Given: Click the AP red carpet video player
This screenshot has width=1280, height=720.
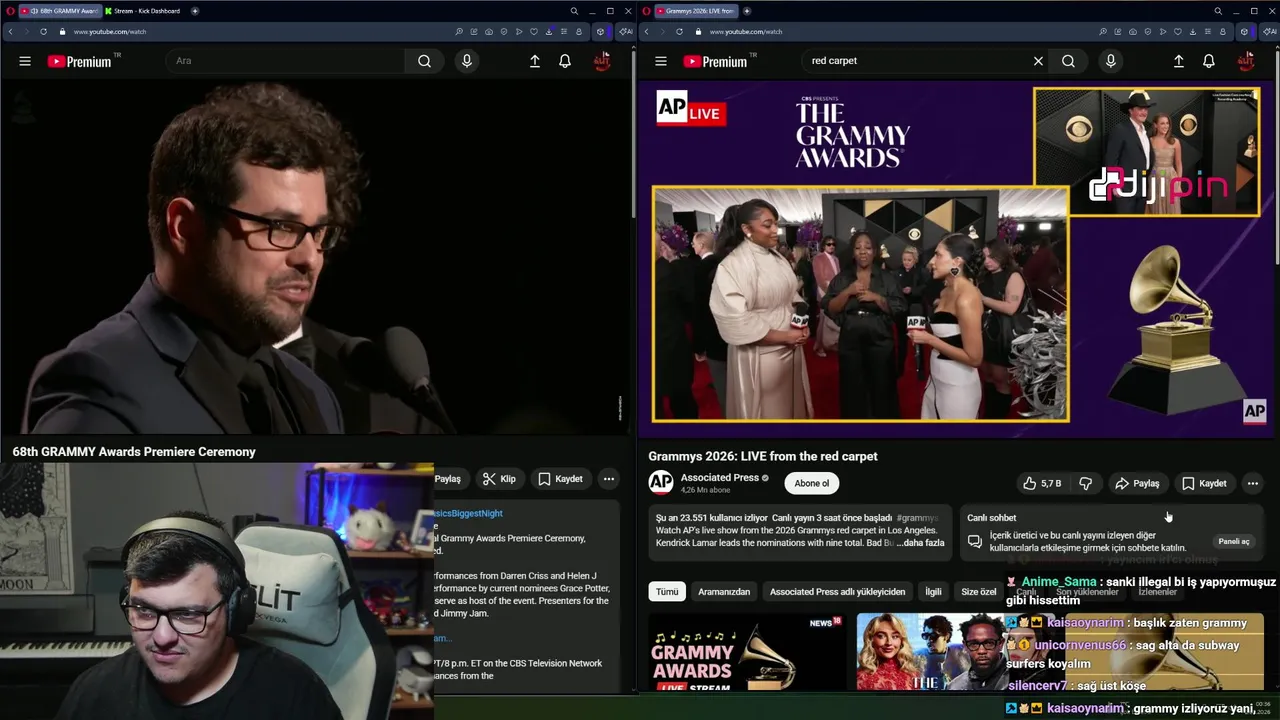Looking at the screenshot, I should (x=956, y=258).
